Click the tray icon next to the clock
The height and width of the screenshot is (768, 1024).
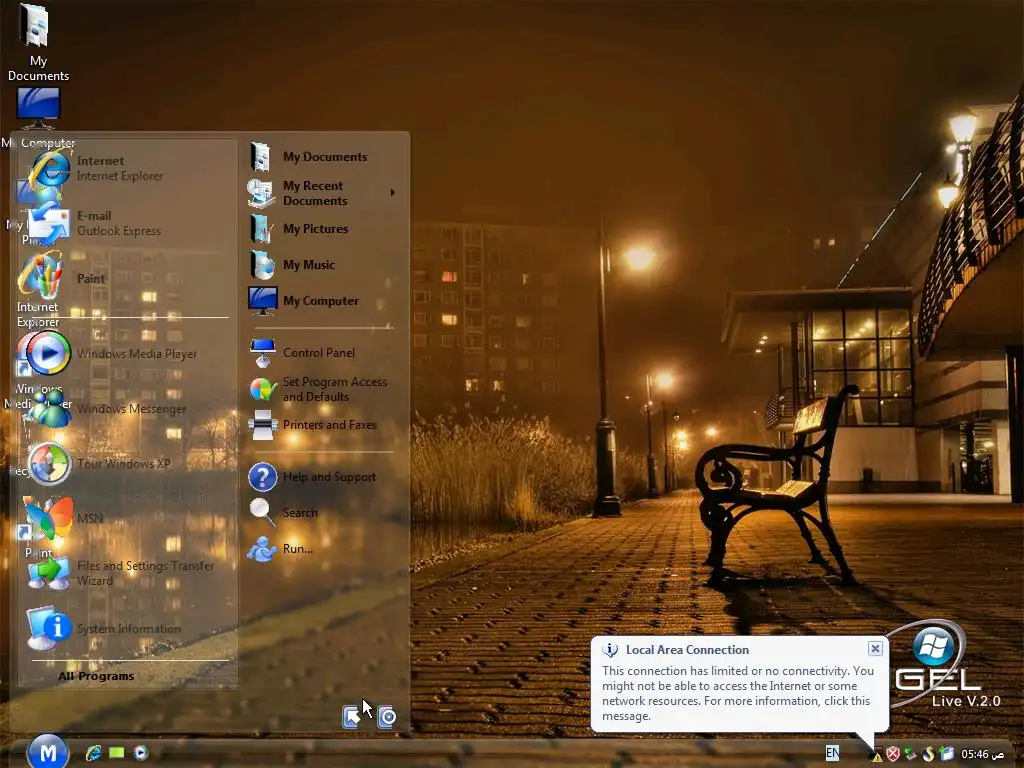[946, 754]
